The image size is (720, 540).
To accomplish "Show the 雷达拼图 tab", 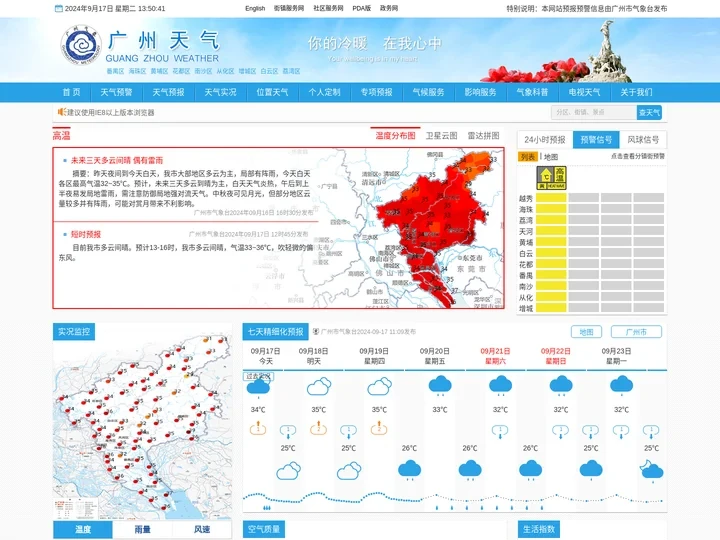I will (483, 135).
